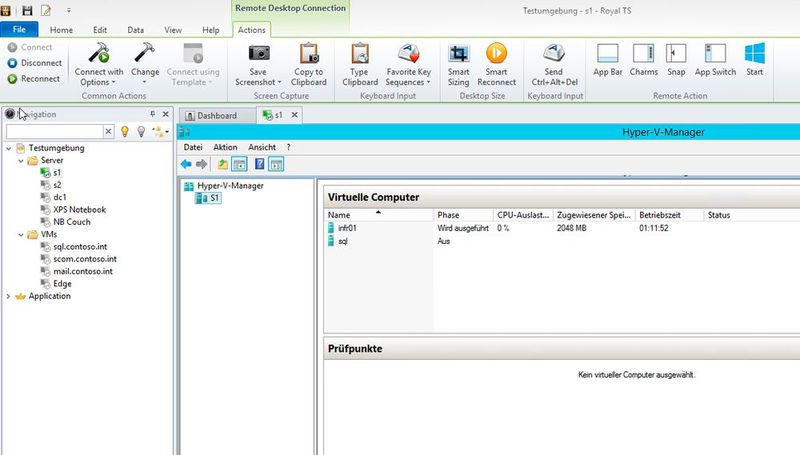Click the Hyper-V help toolbar icon
The height and width of the screenshot is (455, 800).
(259, 164)
